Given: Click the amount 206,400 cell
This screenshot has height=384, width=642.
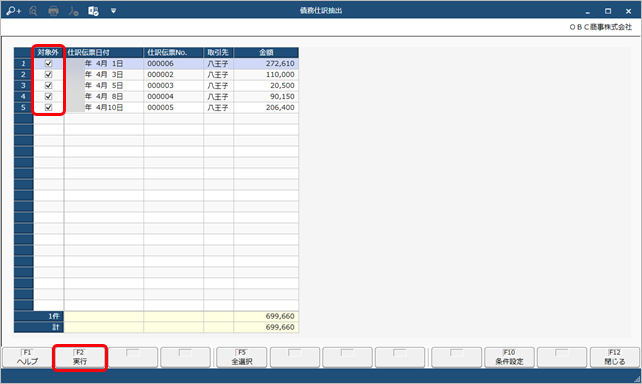Looking at the screenshot, I should tap(266, 108).
